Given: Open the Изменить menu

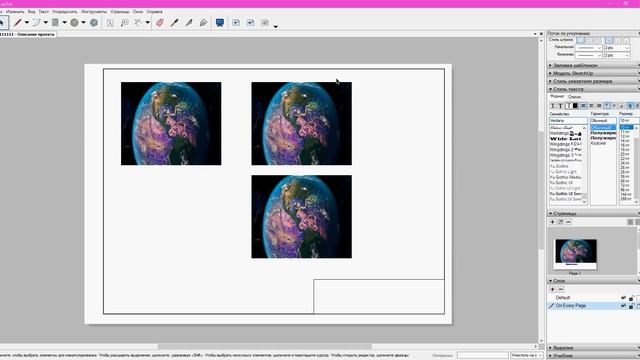Looking at the screenshot, I should (15, 12).
